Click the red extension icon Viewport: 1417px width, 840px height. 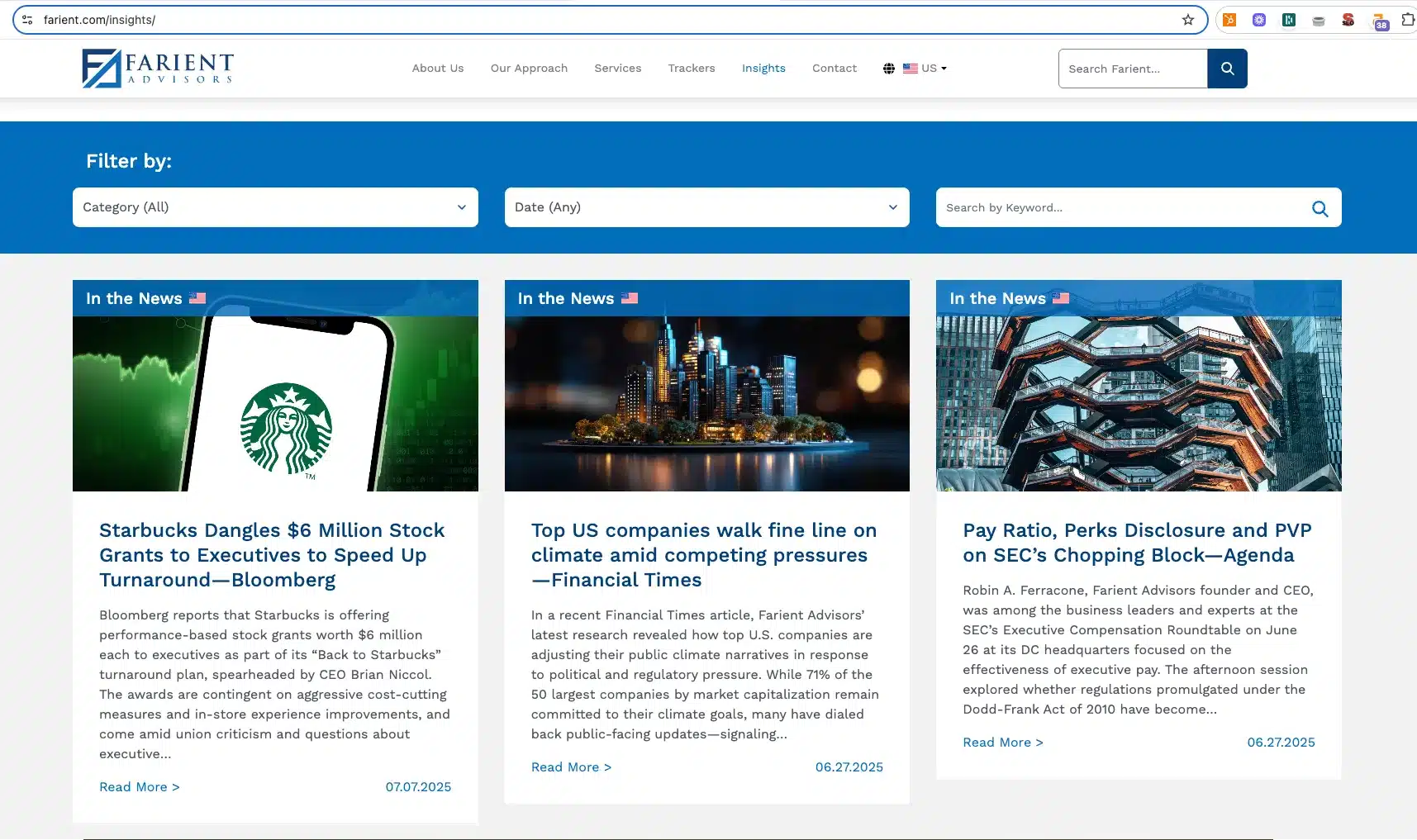click(1348, 20)
